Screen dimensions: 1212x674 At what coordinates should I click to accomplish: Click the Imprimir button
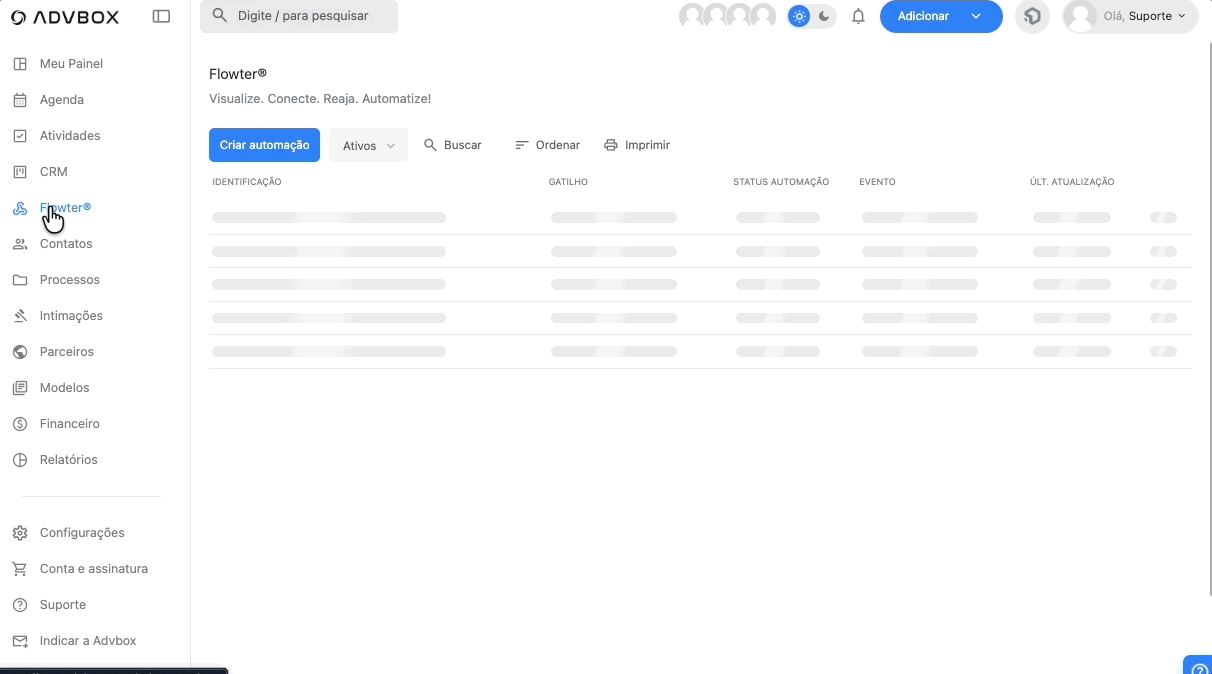[637, 145]
